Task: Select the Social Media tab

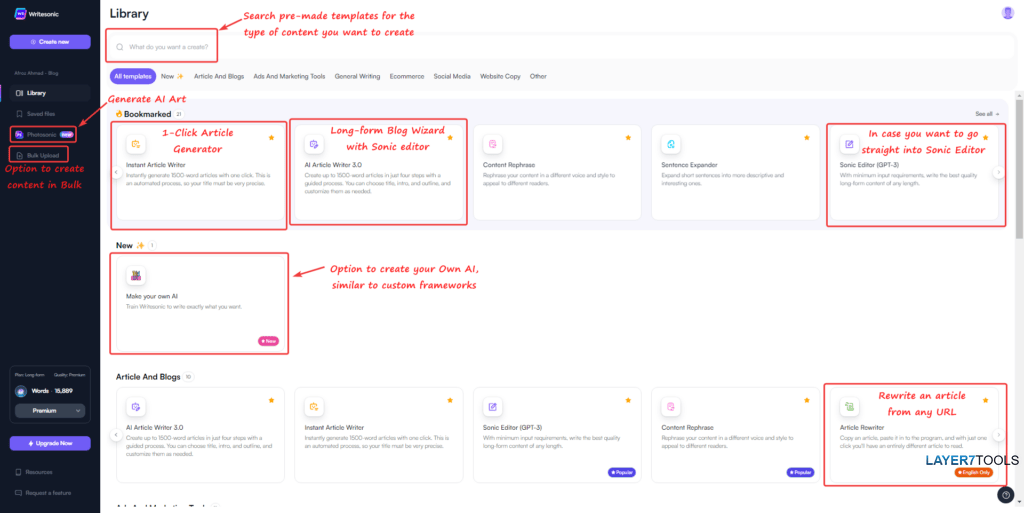Action: [x=452, y=76]
